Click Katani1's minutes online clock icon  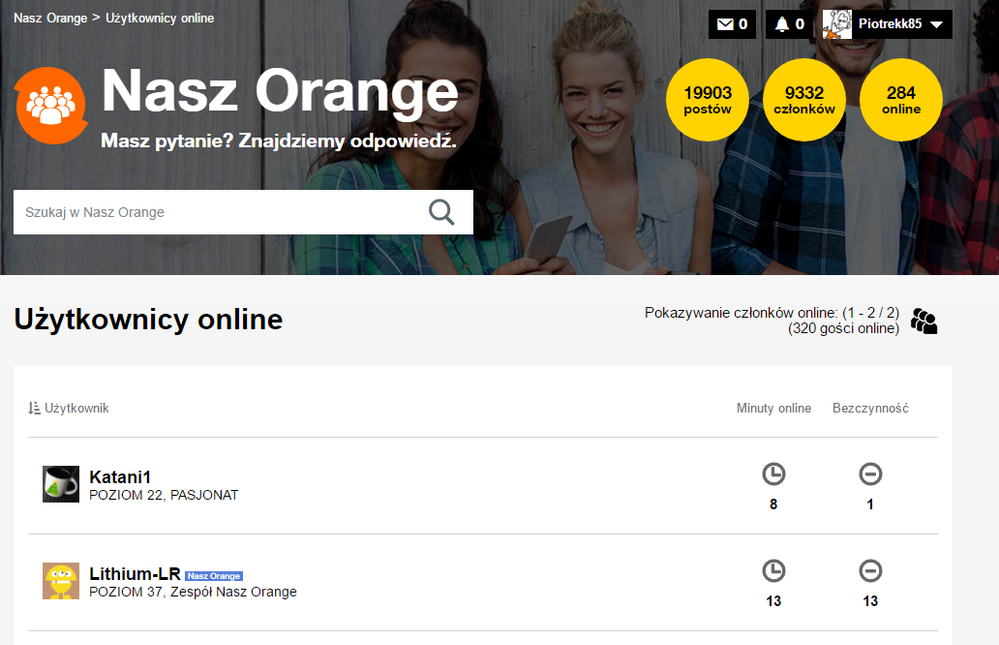pos(773,474)
